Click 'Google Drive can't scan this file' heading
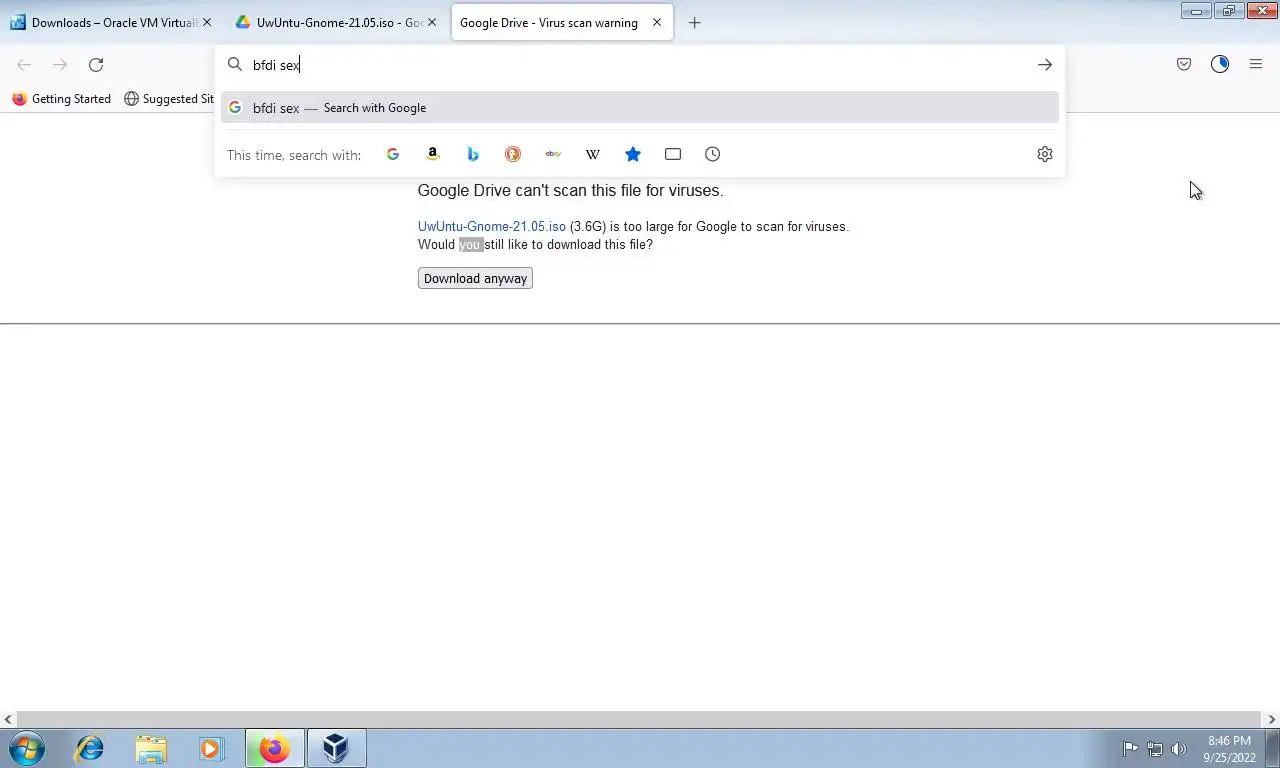The image size is (1280, 768). pos(570,190)
